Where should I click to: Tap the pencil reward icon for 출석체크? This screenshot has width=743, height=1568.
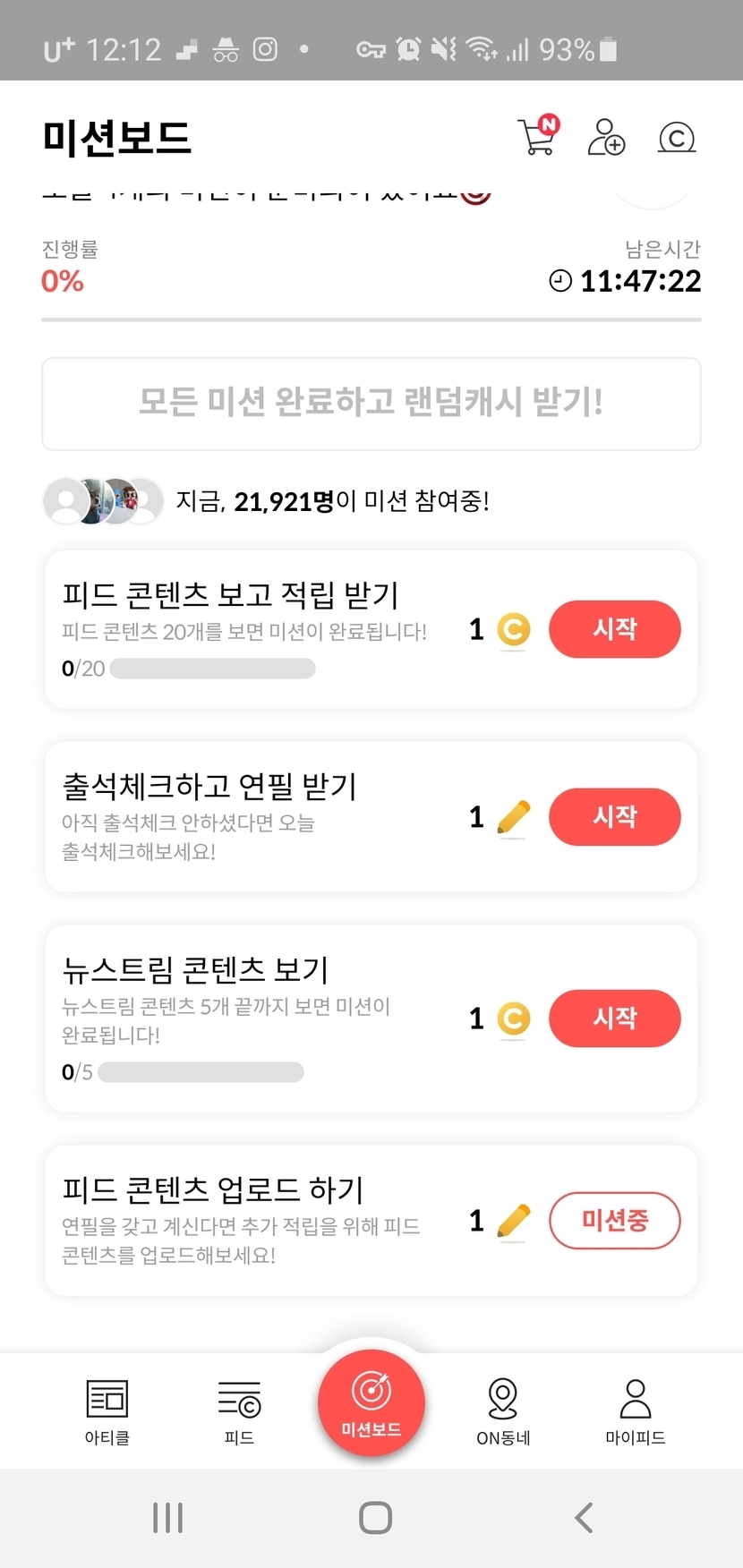coord(513,817)
